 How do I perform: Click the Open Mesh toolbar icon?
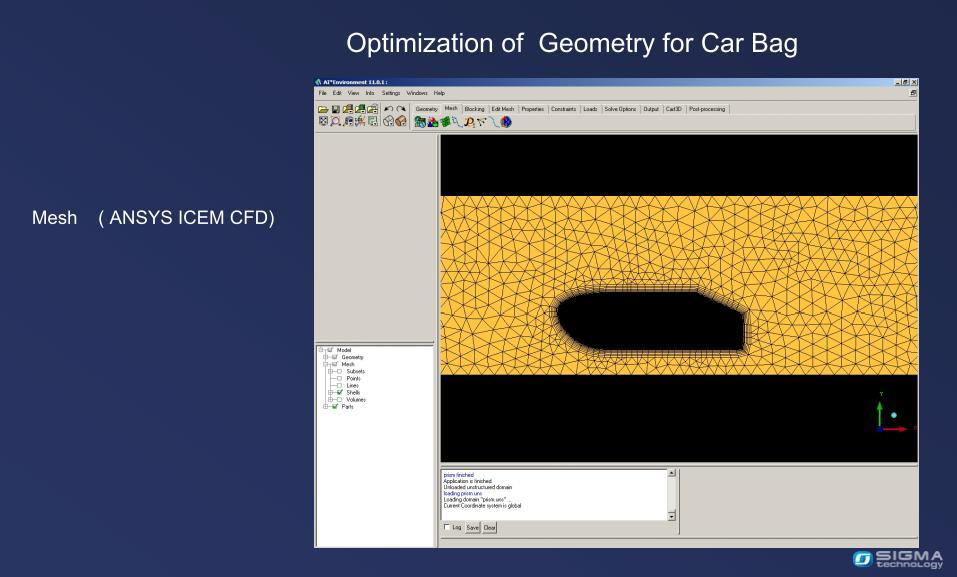click(x=360, y=109)
